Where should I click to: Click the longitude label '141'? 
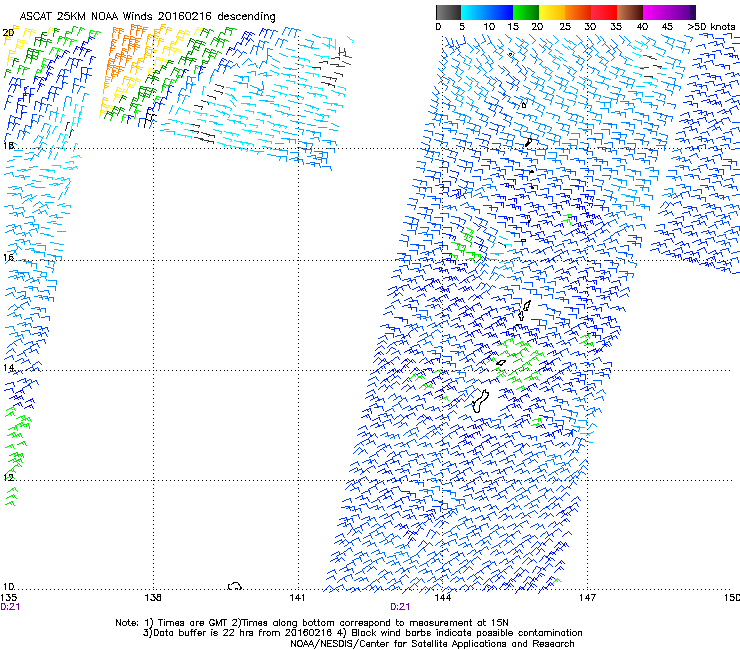297,598
